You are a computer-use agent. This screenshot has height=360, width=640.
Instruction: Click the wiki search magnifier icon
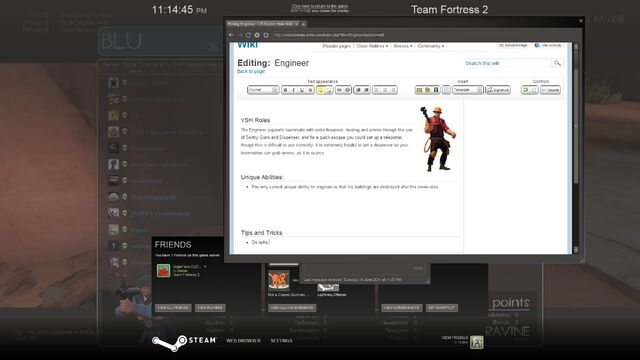coord(557,63)
